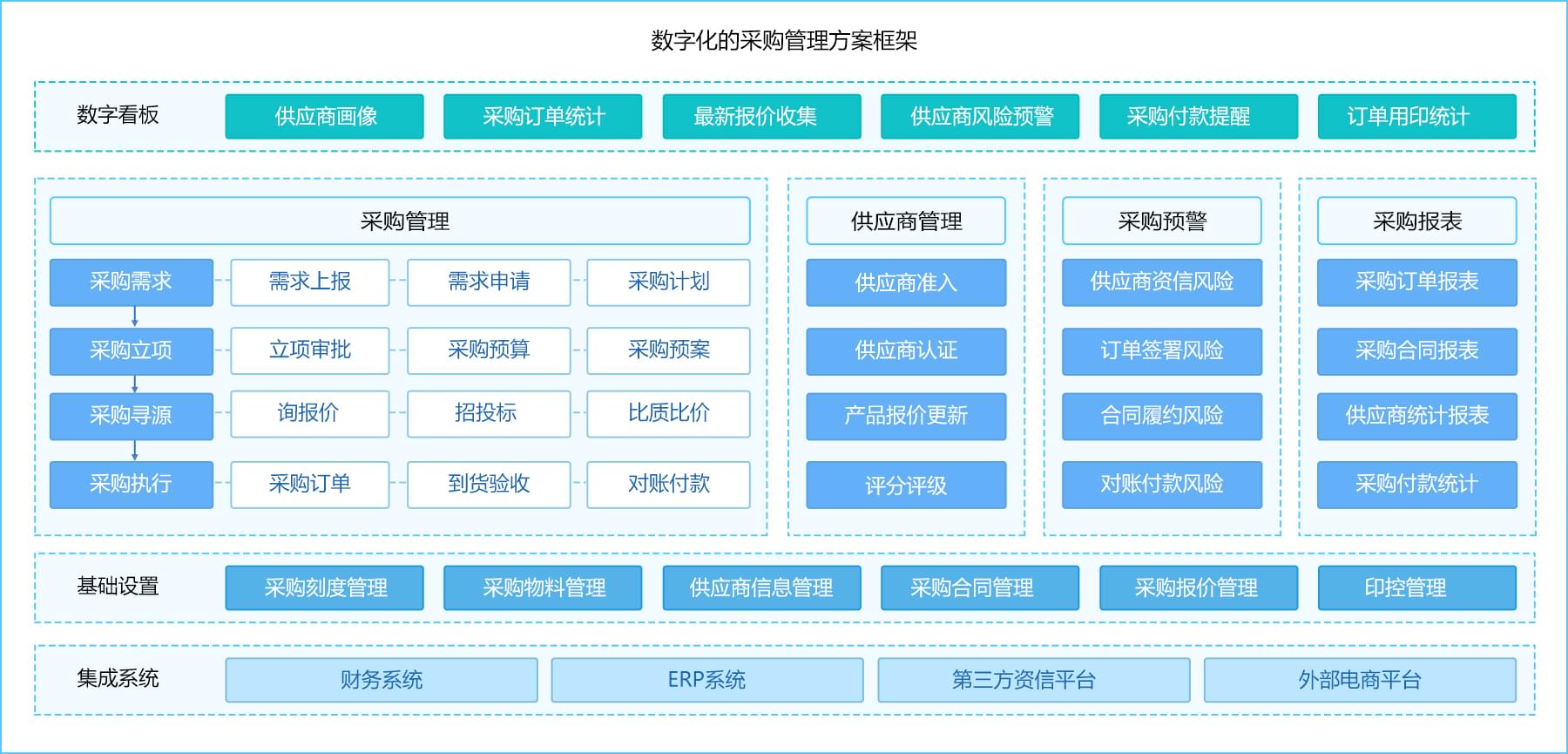
Task: Click the 采购预算 box
Action: 489,350
